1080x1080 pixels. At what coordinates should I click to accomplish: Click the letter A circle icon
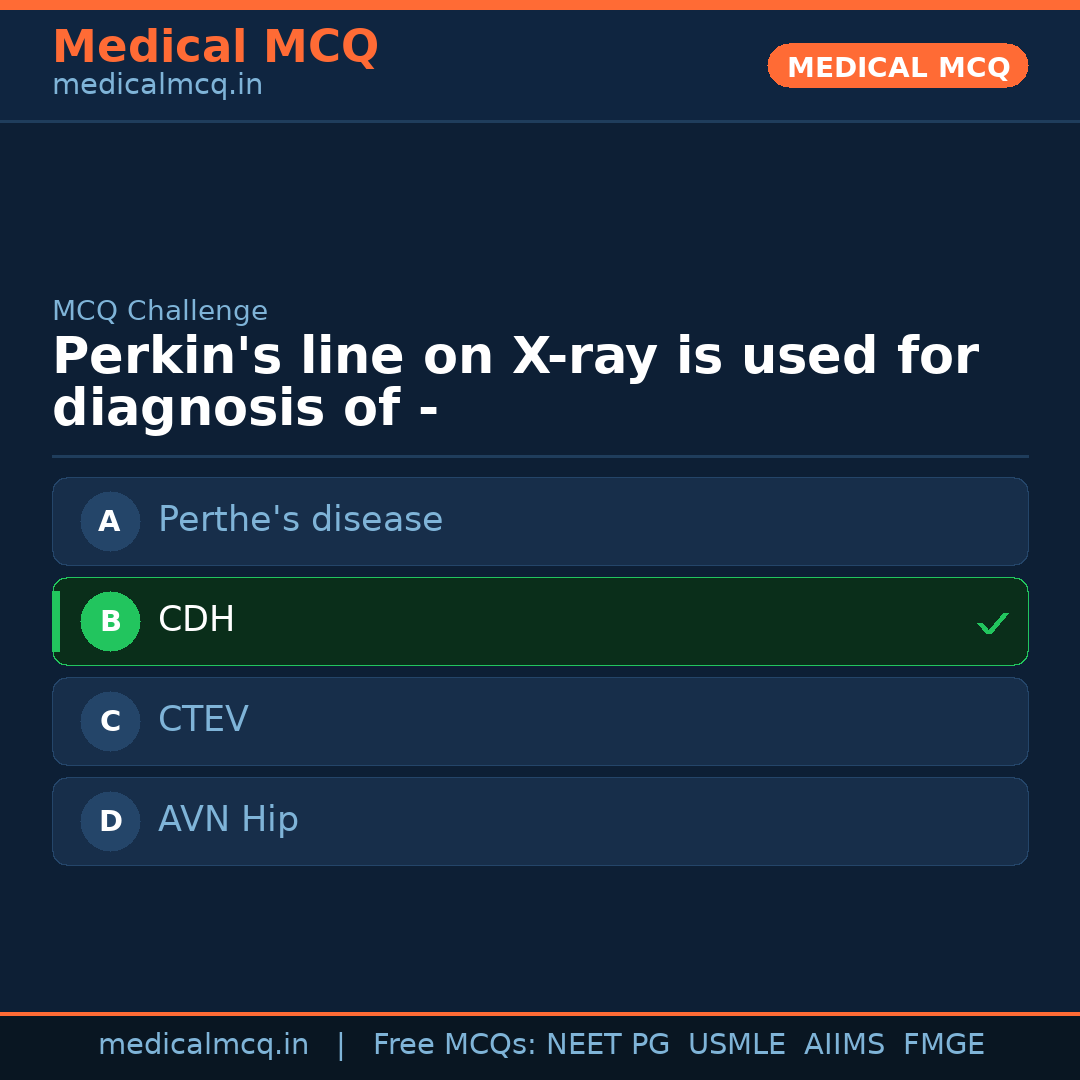pyautogui.click(x=110, y=521)
